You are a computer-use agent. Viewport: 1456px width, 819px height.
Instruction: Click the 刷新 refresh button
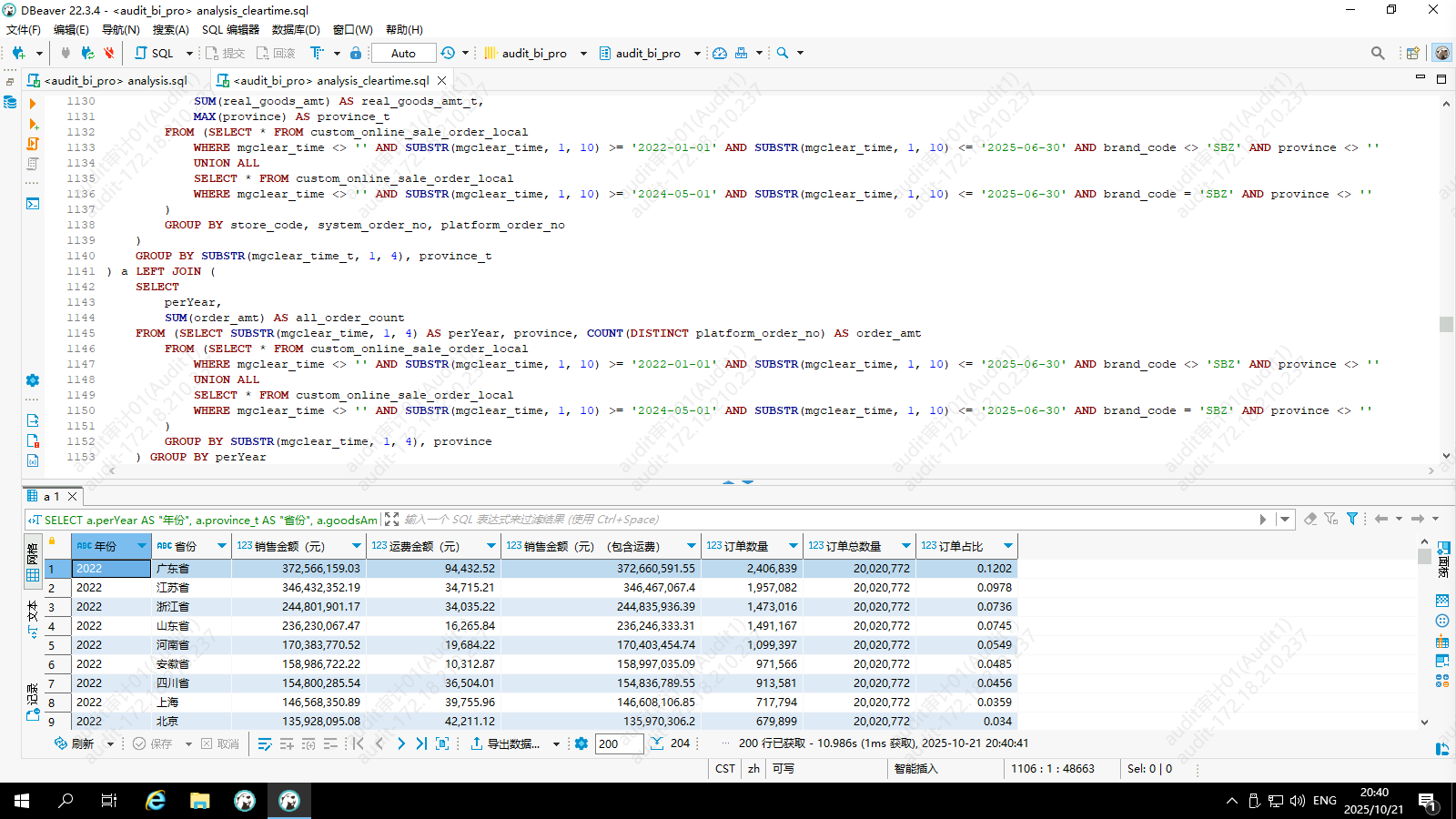tap(75, 743)
